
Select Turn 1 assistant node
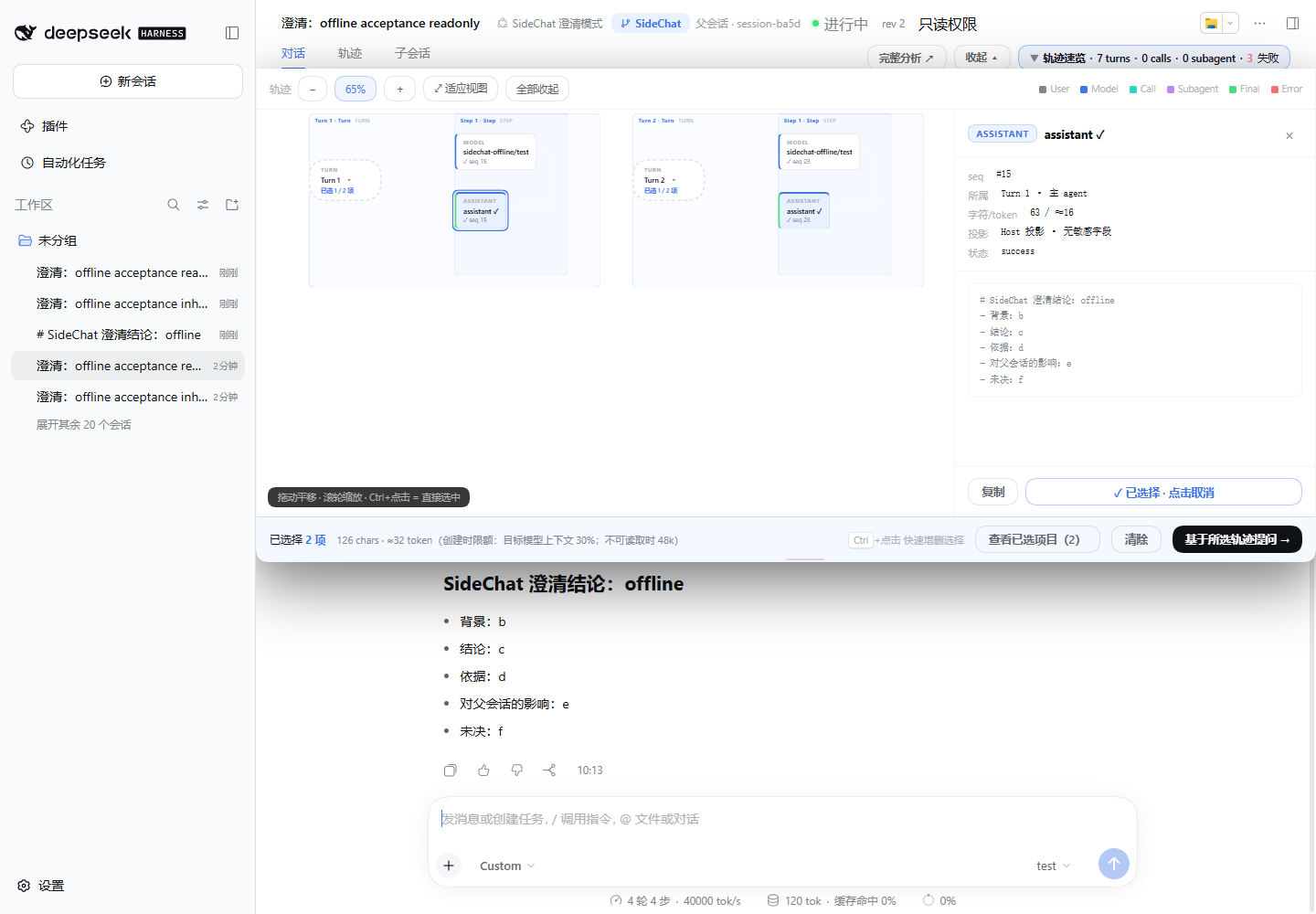481,211
